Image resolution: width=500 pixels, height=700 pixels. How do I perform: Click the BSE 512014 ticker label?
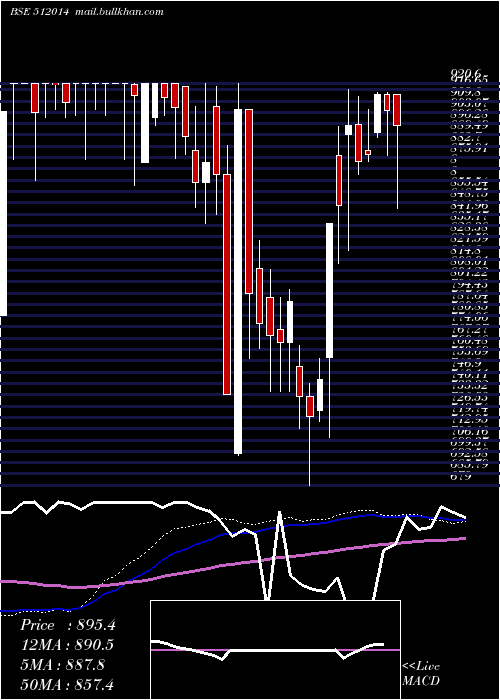39,12
